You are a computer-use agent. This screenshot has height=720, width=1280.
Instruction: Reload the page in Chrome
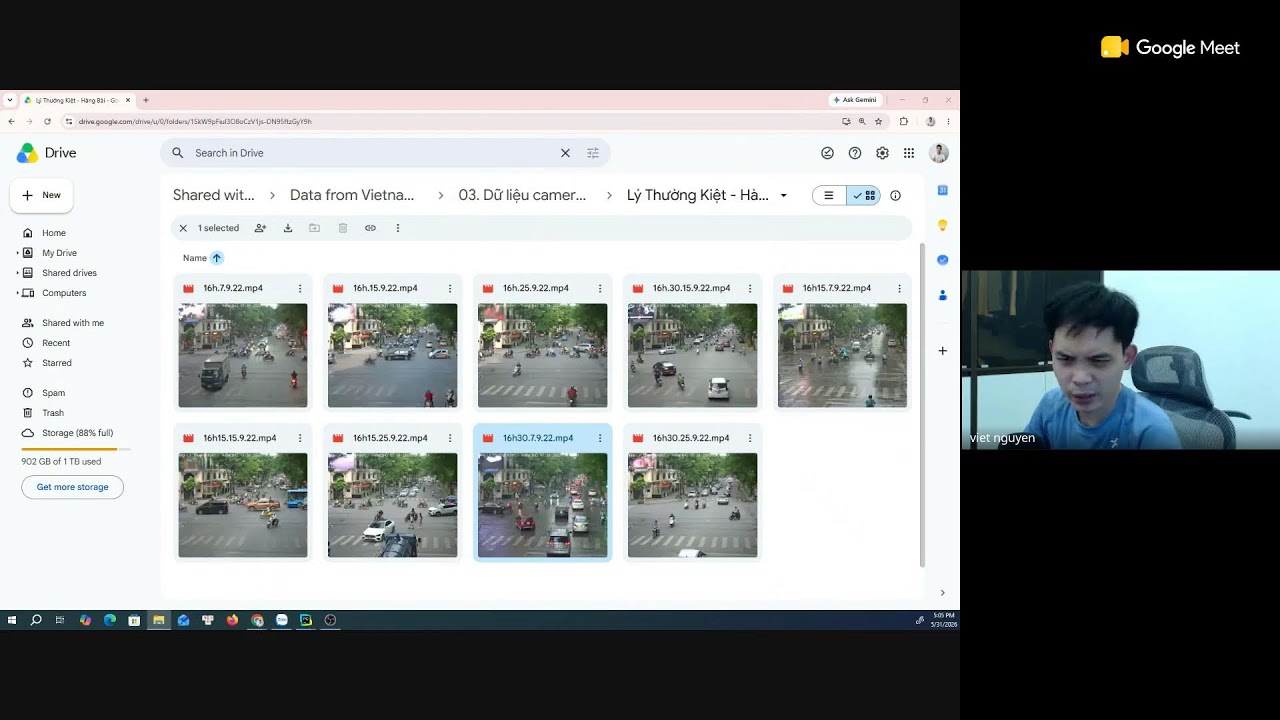click(47, 121)
